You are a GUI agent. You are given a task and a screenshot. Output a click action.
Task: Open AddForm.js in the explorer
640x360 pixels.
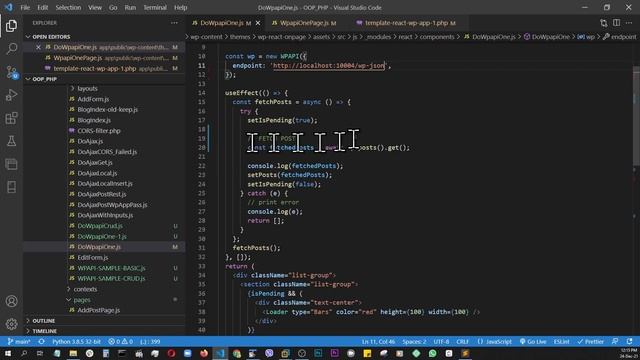pyautogui.click(x=93, y=99)
